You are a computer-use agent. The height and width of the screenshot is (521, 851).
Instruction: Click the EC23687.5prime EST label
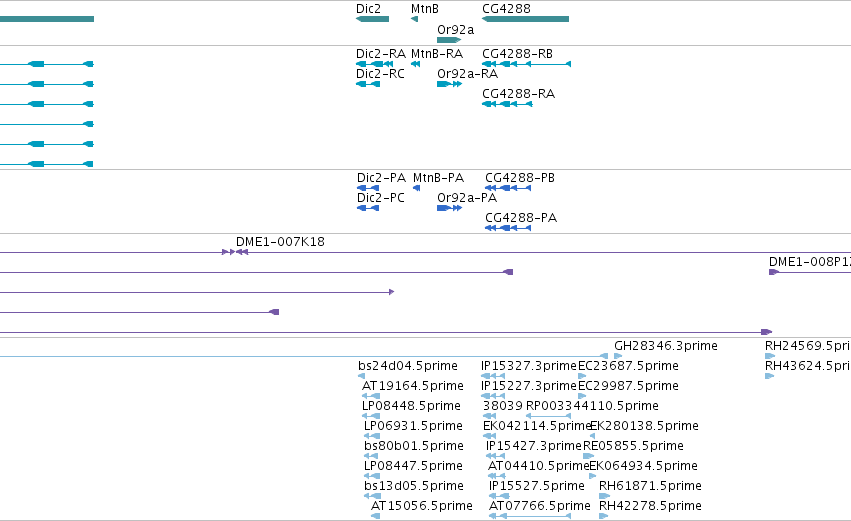click(628, 366)
